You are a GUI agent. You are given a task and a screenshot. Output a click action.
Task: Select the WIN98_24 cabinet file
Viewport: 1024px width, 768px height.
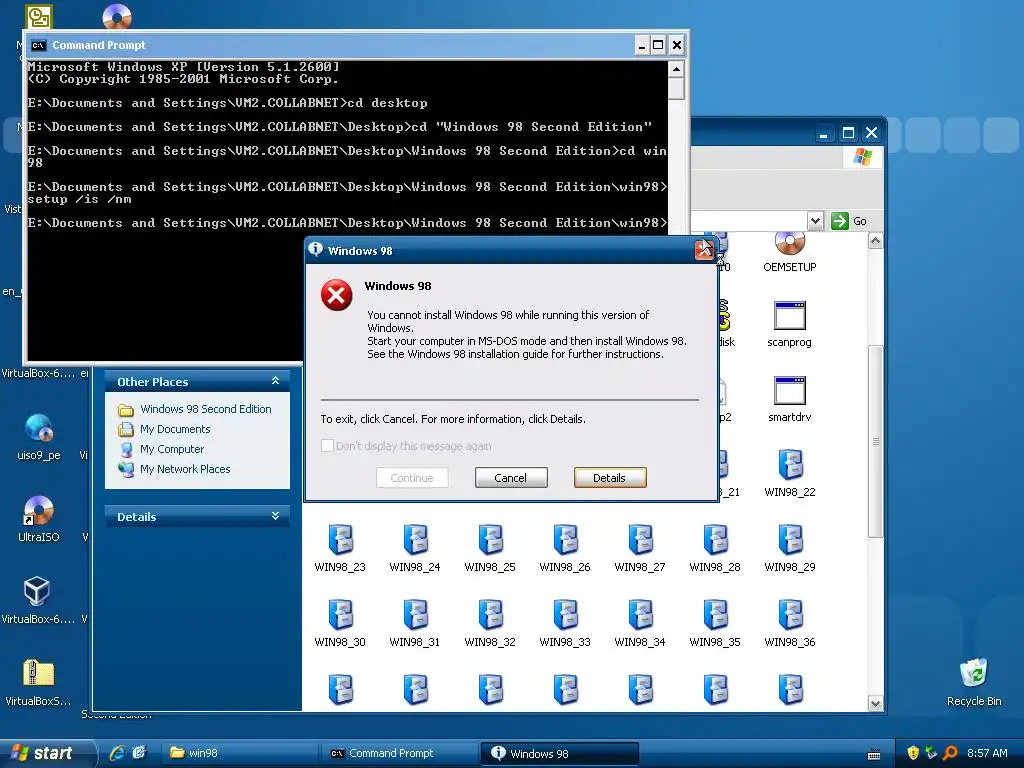415,540
